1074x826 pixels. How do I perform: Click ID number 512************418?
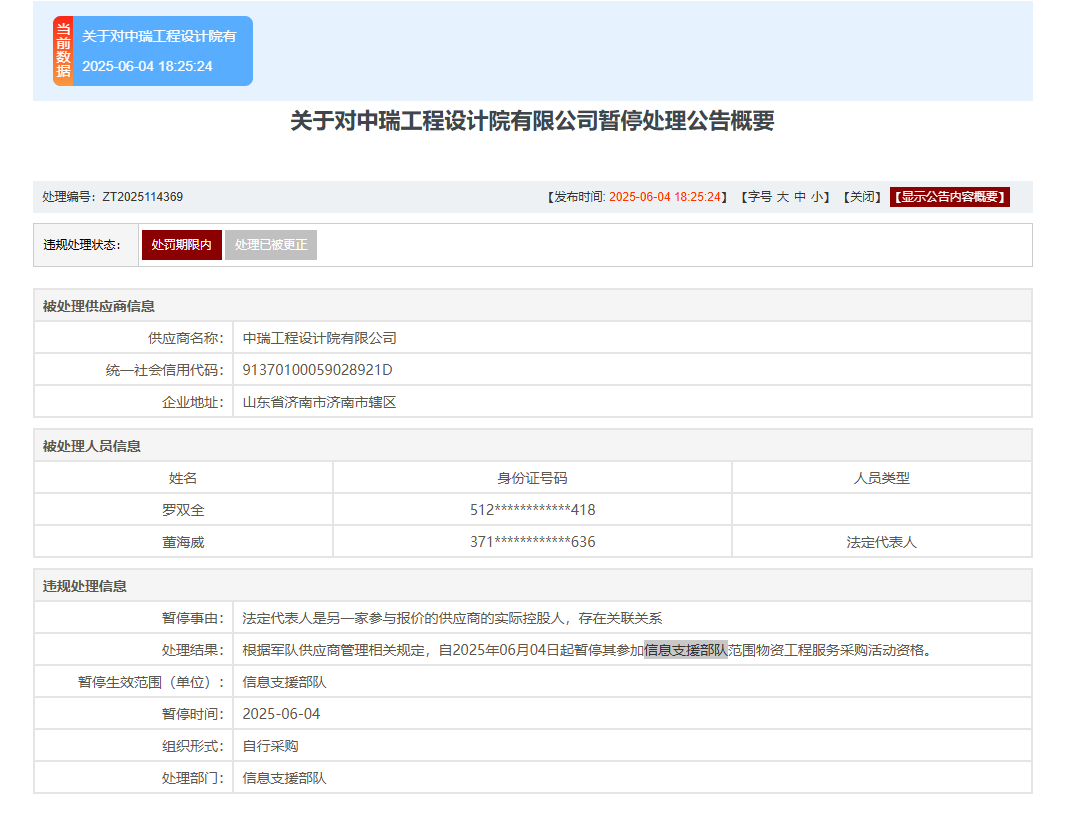pos(532,510)
